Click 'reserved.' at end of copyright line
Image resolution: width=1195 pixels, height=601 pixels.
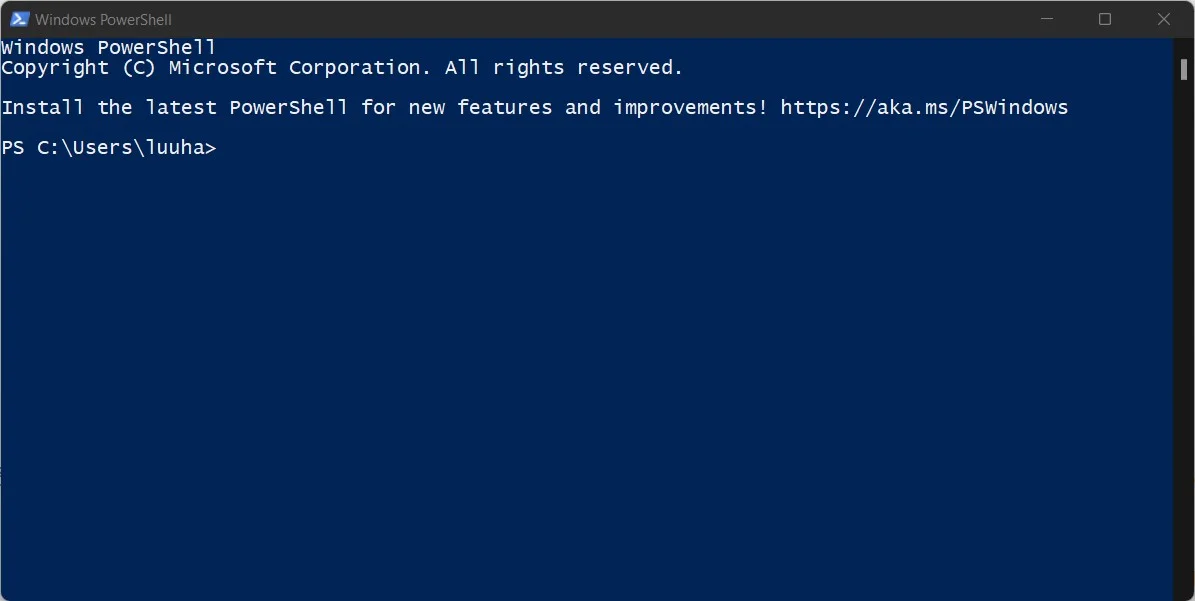pos(630,68)
